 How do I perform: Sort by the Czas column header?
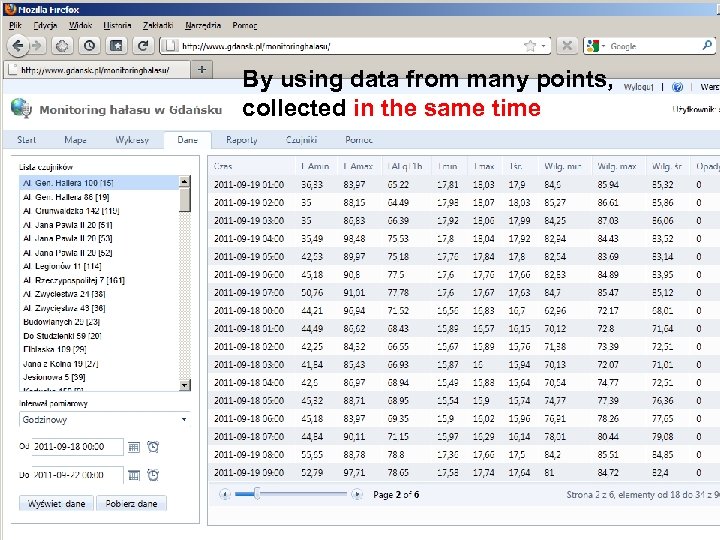[251, 166]
